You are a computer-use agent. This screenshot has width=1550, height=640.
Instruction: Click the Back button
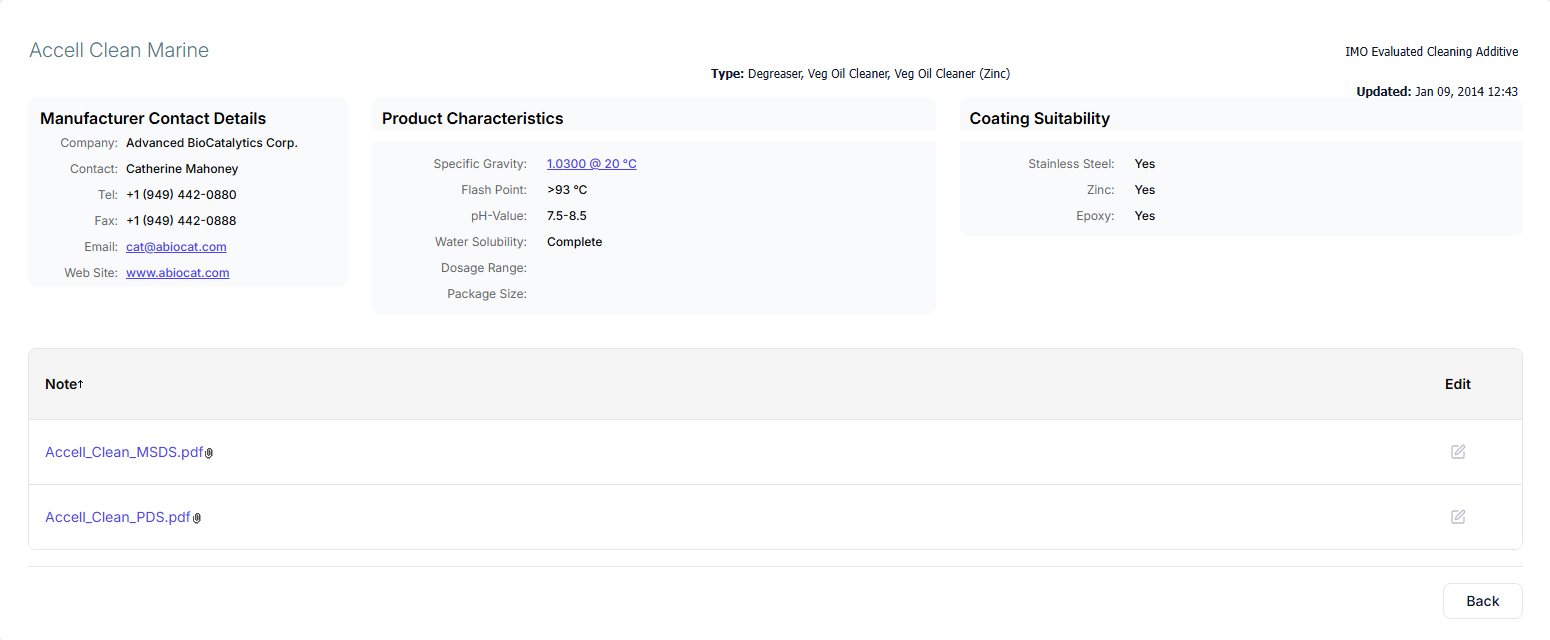[1483, 601]
